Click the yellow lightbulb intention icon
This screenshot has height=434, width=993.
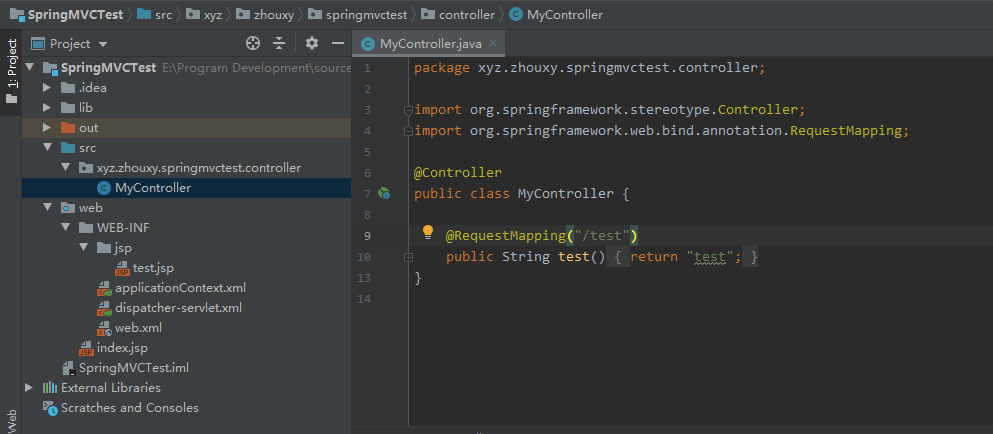(x=428, y=233)
